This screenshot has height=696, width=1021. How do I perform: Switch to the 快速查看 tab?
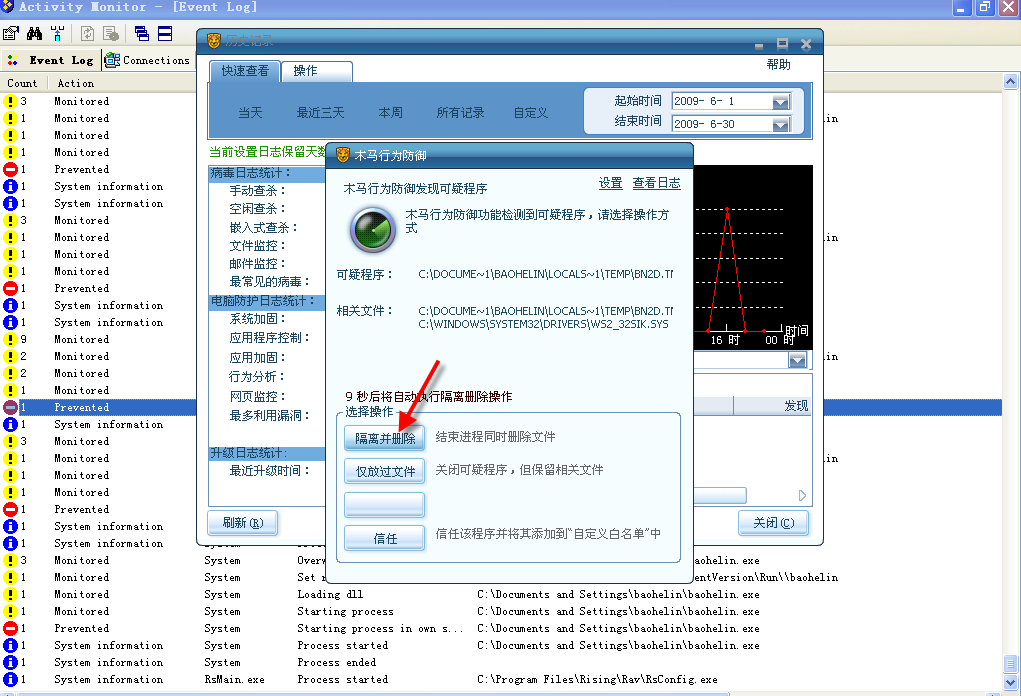click(245, 71)
